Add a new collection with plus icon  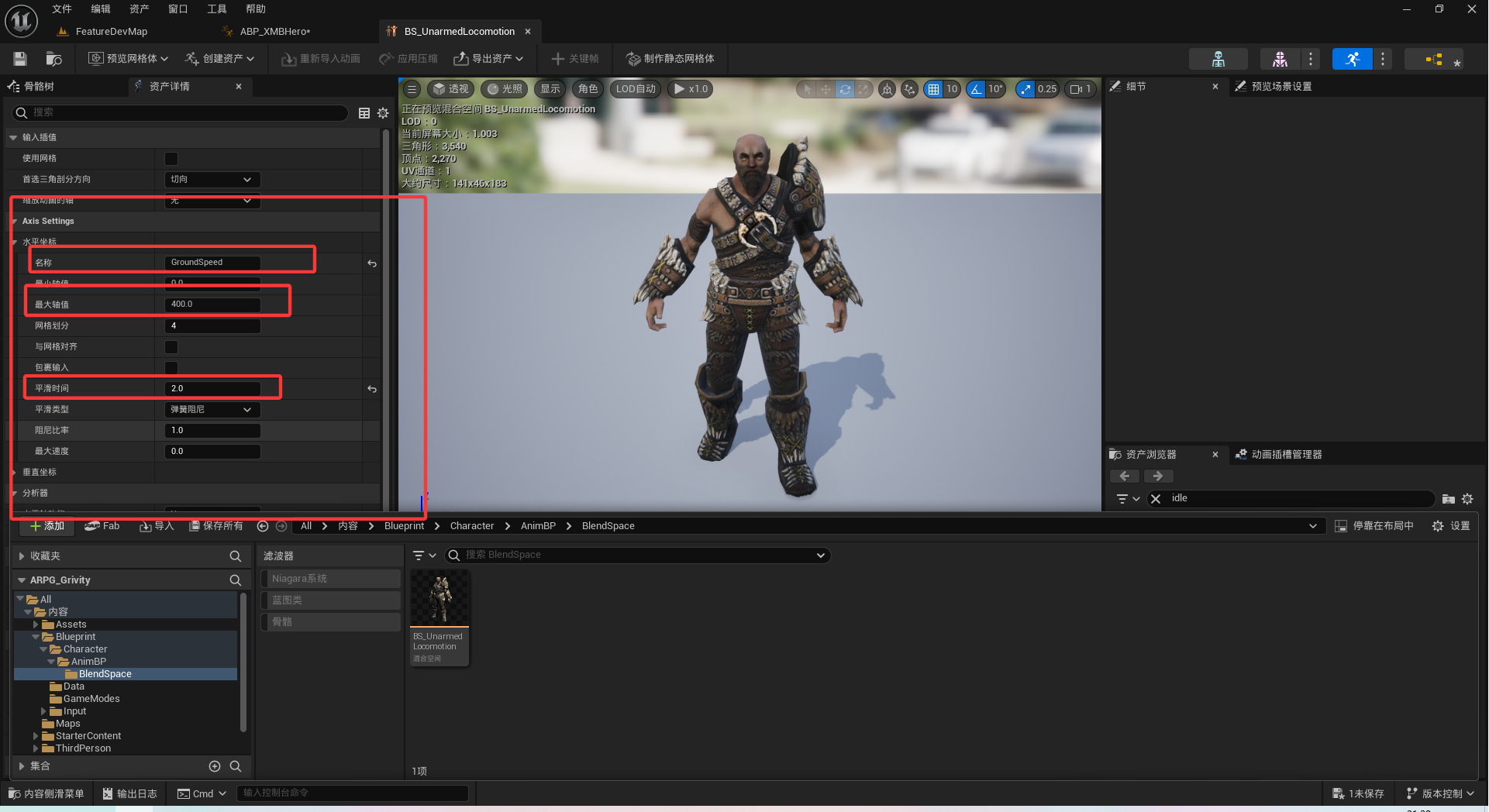click(215, 766)
